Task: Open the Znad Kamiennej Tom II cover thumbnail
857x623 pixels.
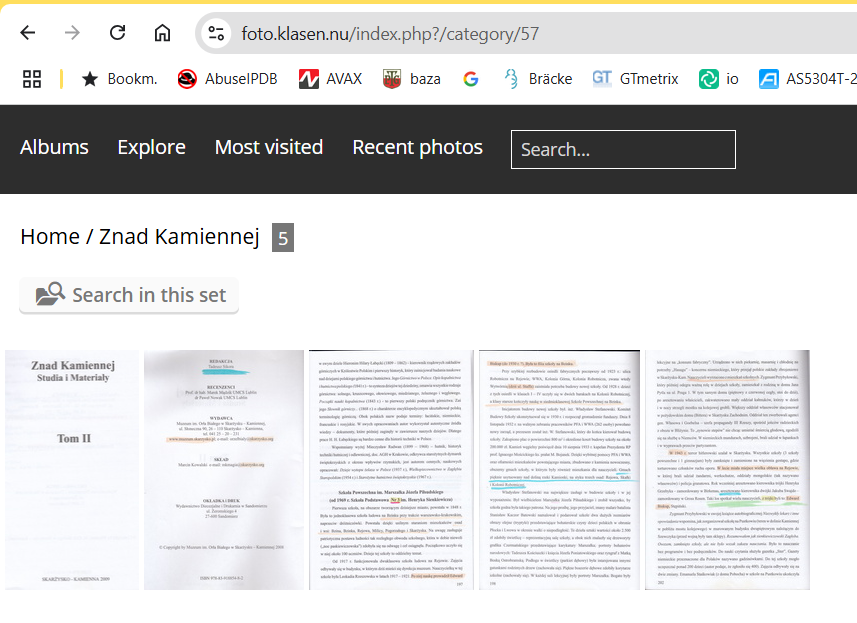Action: coord(72,470)
